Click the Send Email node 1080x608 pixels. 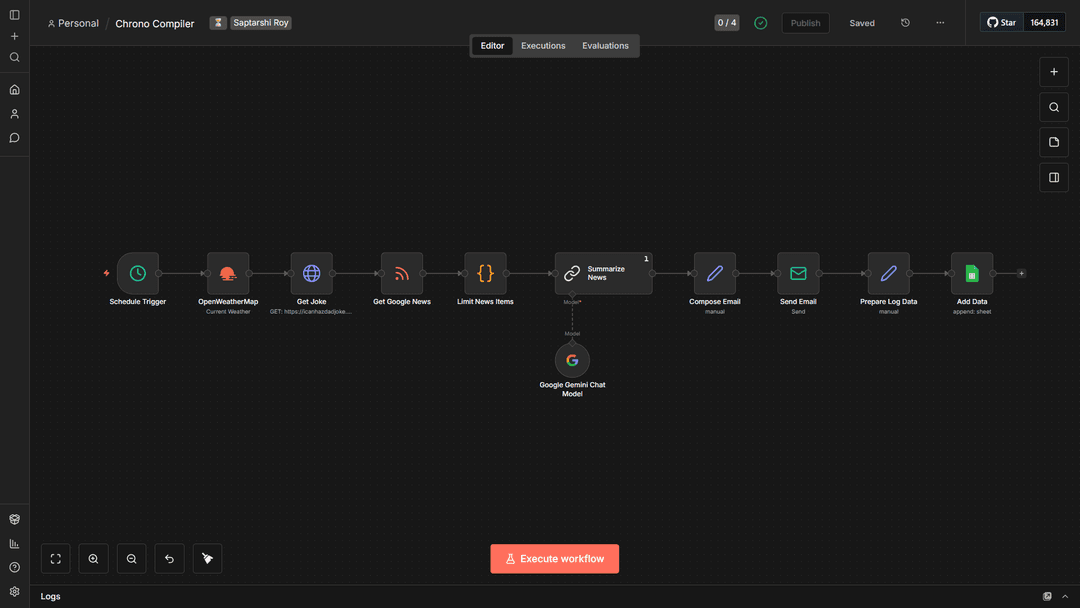pyautogui.click(x=797, y=273)
